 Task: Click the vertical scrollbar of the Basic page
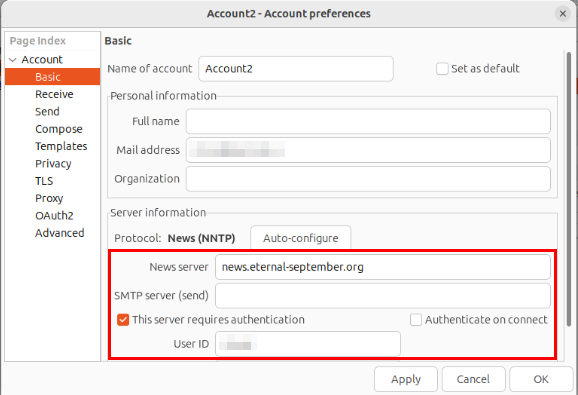pyautogui.click(x=569, y=189)
